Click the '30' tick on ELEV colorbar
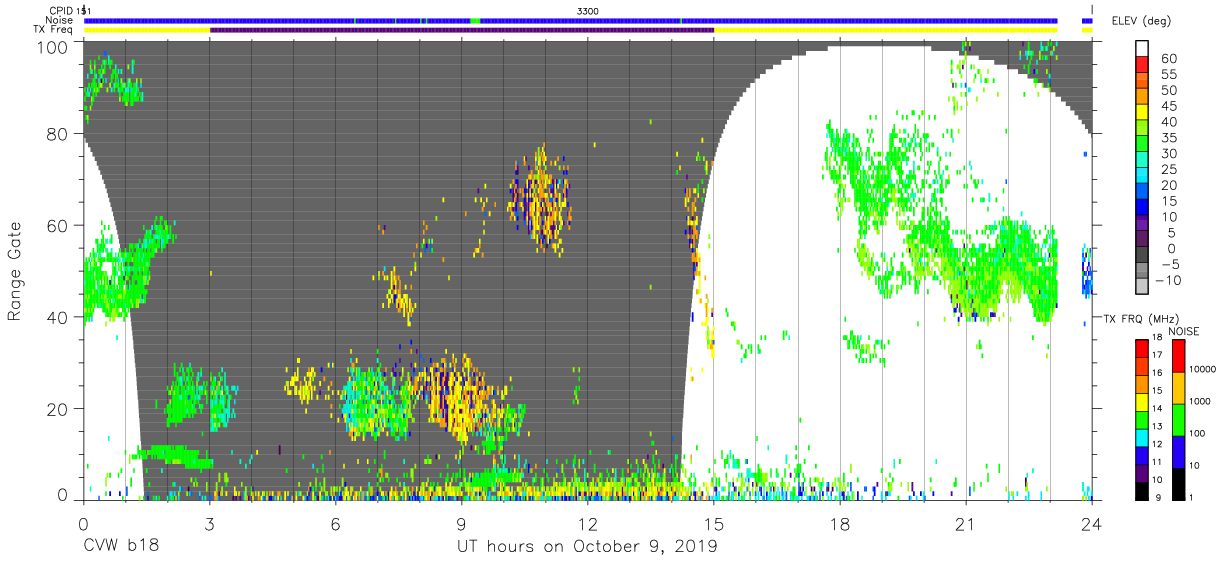The image size is (1228, 567). [1169, 153]
